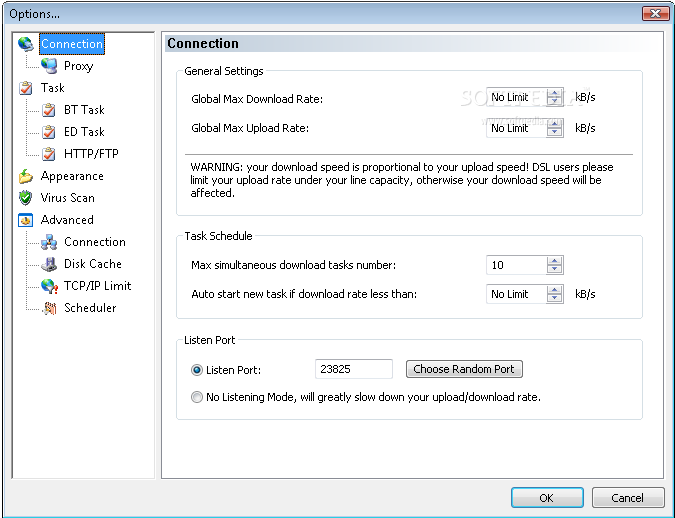Open TCP/IP Limit settings

pyautogui.click(x=98, y=286)
